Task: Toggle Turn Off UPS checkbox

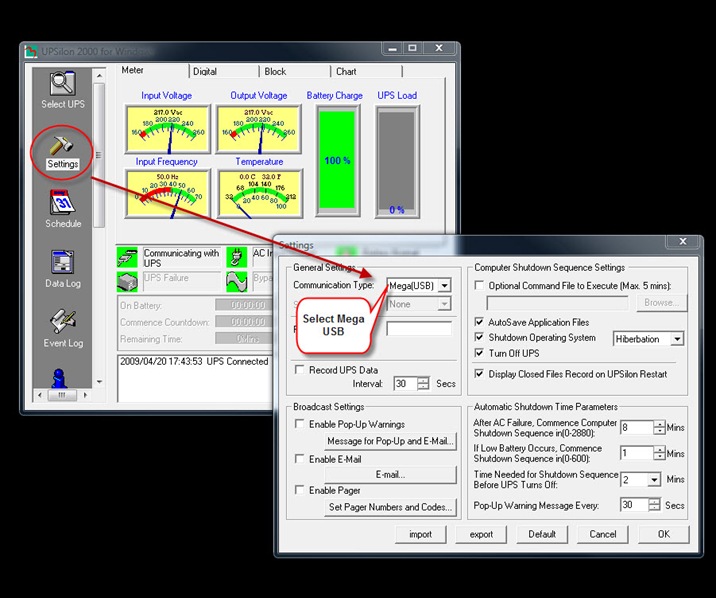Action: click(479, 353)
